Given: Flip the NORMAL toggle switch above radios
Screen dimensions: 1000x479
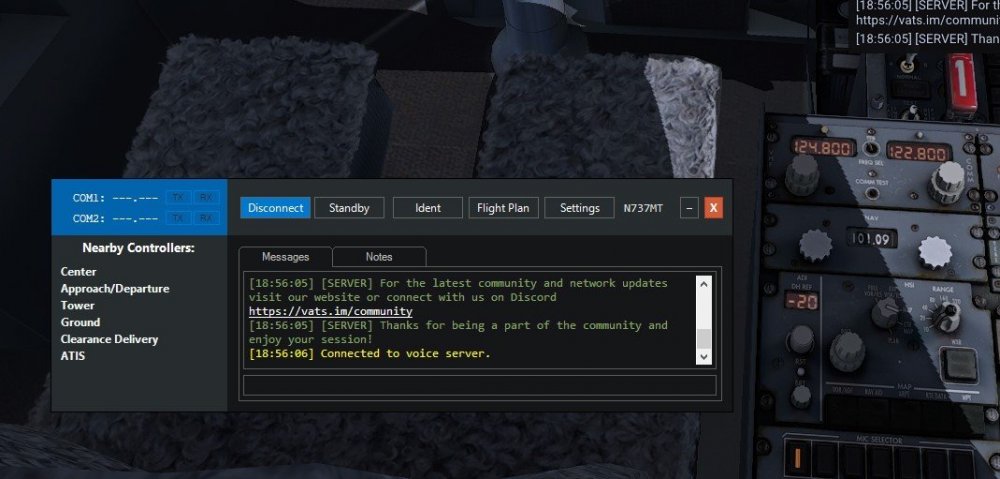Looking at the screenshot, I should click(x=910, y=64).
